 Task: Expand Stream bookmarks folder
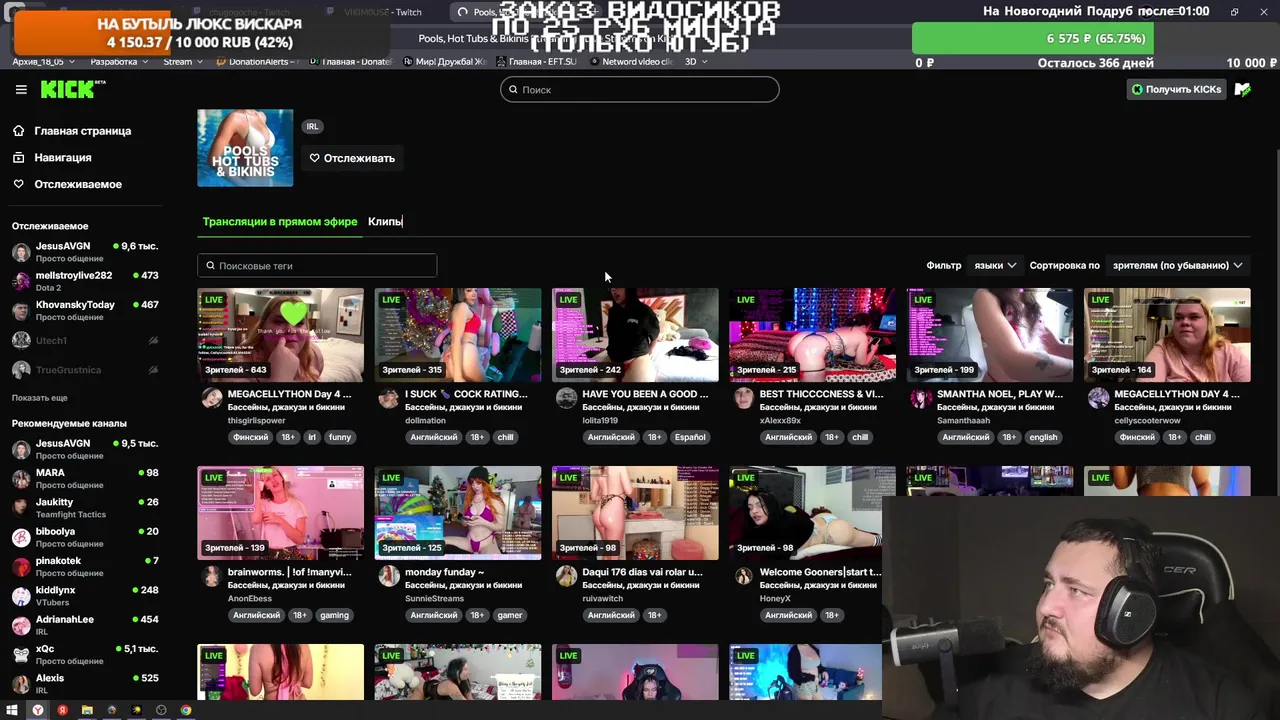[x=183, y=61]
